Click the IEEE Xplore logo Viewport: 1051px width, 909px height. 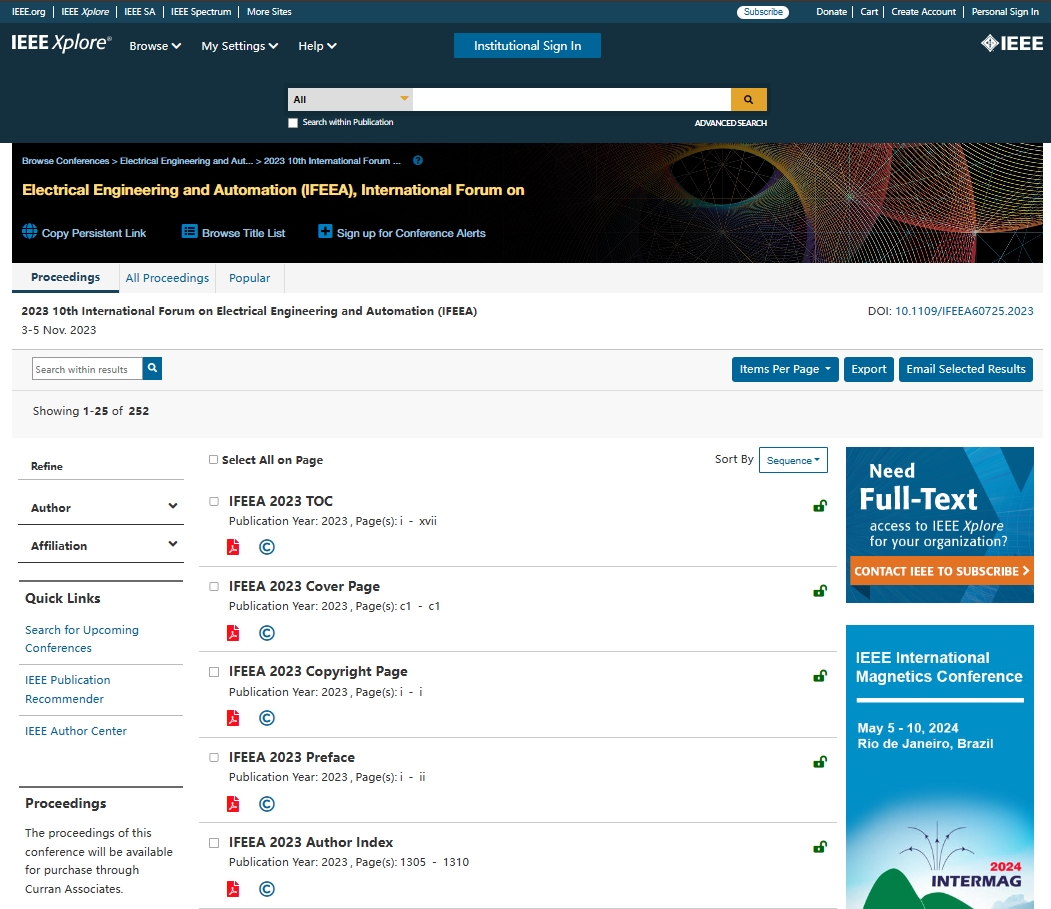point(62,43)
